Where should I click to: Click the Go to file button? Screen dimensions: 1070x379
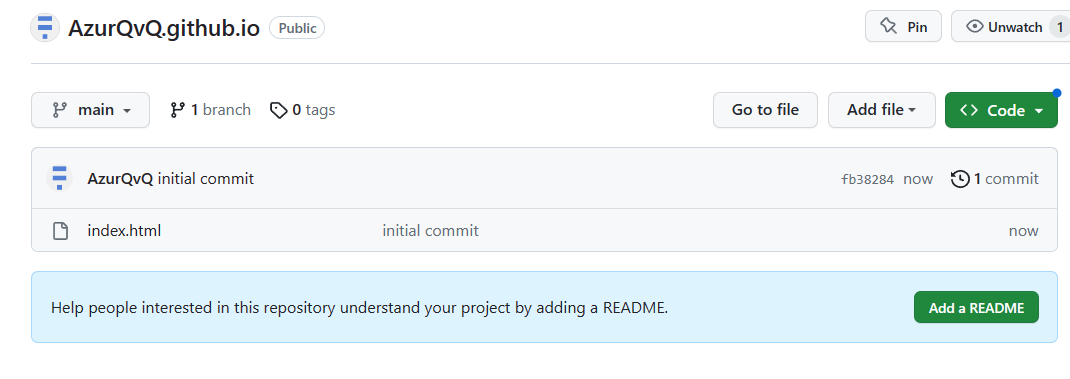[765, 110]
